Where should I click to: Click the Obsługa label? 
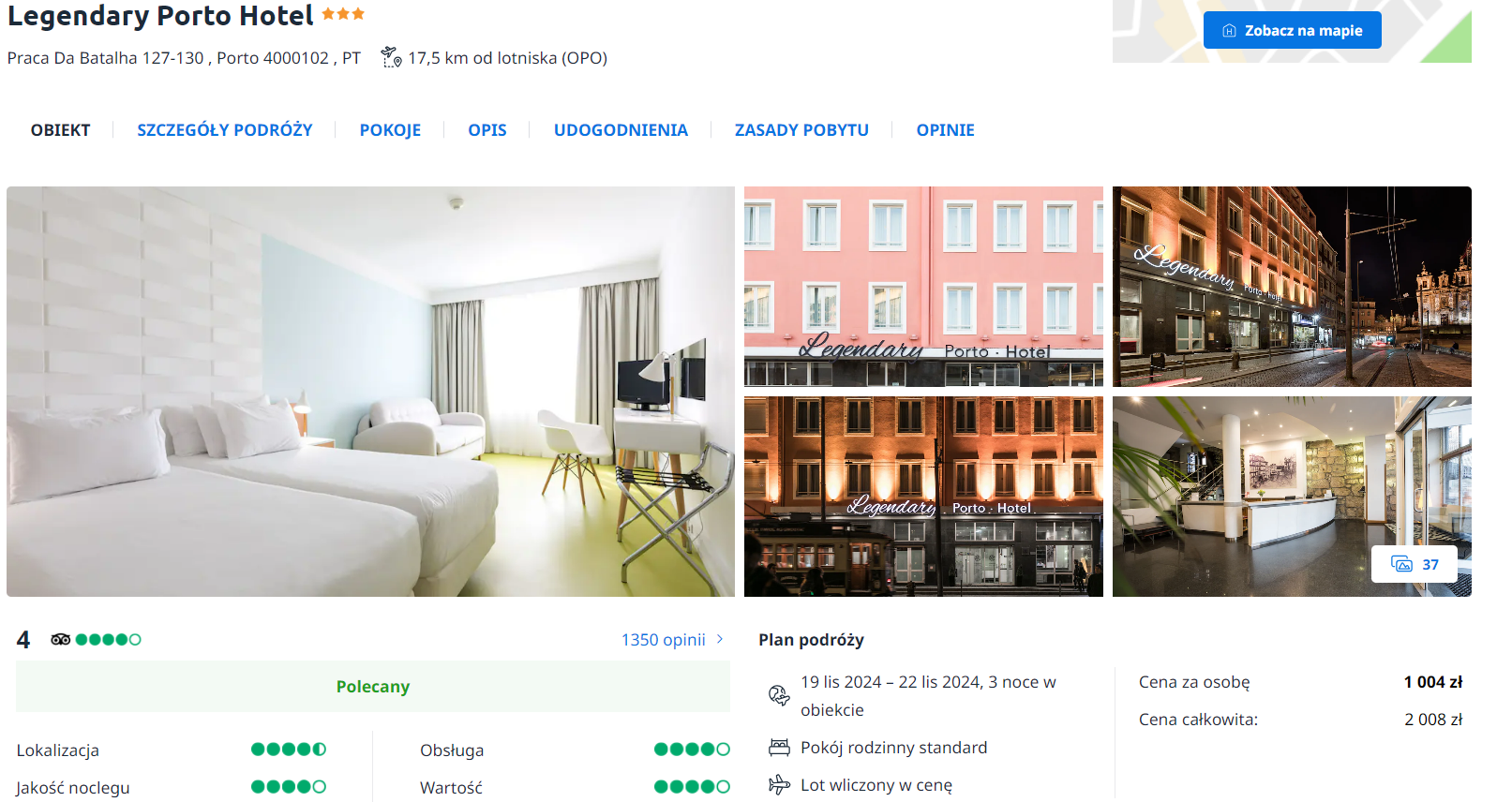tap(452, 750)
